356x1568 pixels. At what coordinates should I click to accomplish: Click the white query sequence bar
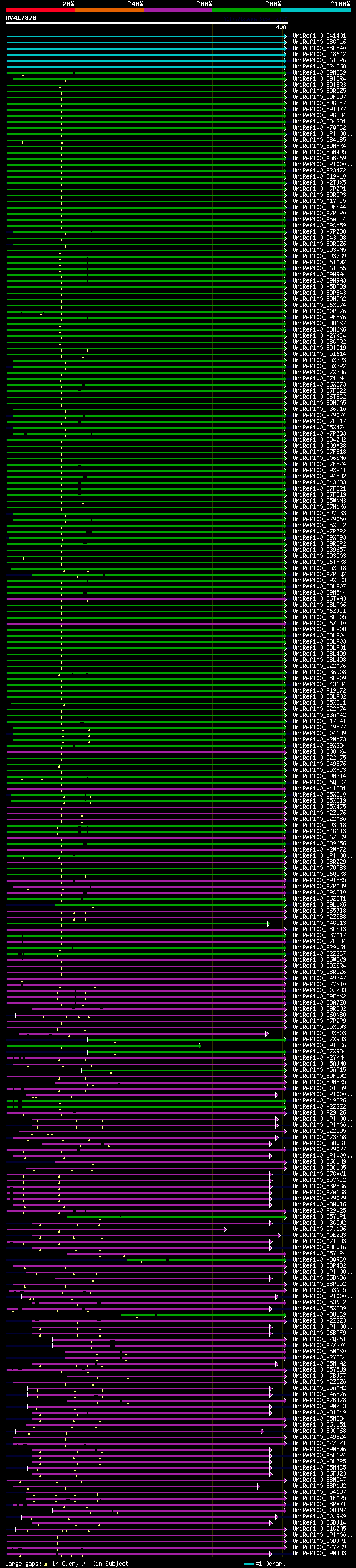(x=147, y=23)
